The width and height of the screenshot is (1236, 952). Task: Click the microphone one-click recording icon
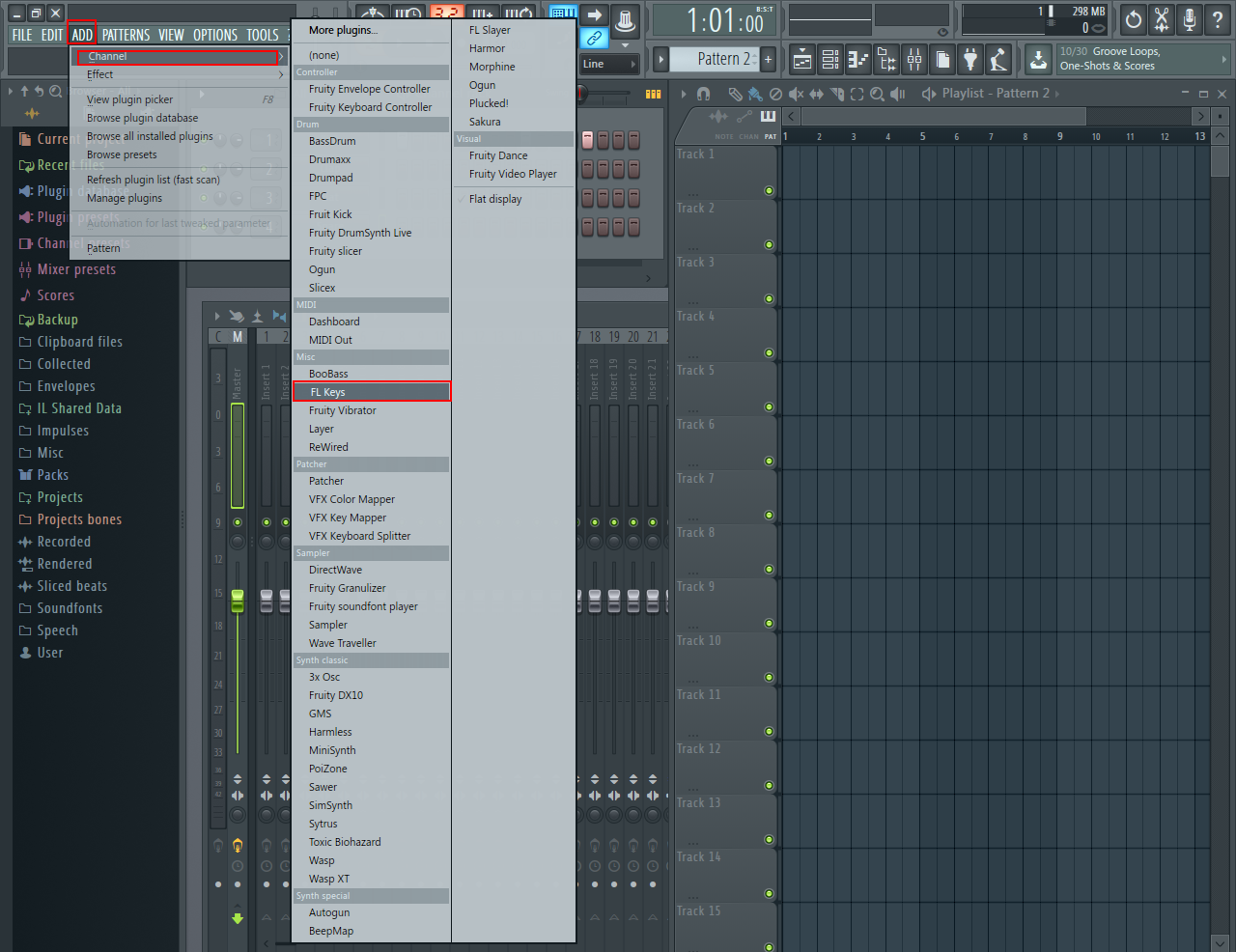tap(1190, 19)
